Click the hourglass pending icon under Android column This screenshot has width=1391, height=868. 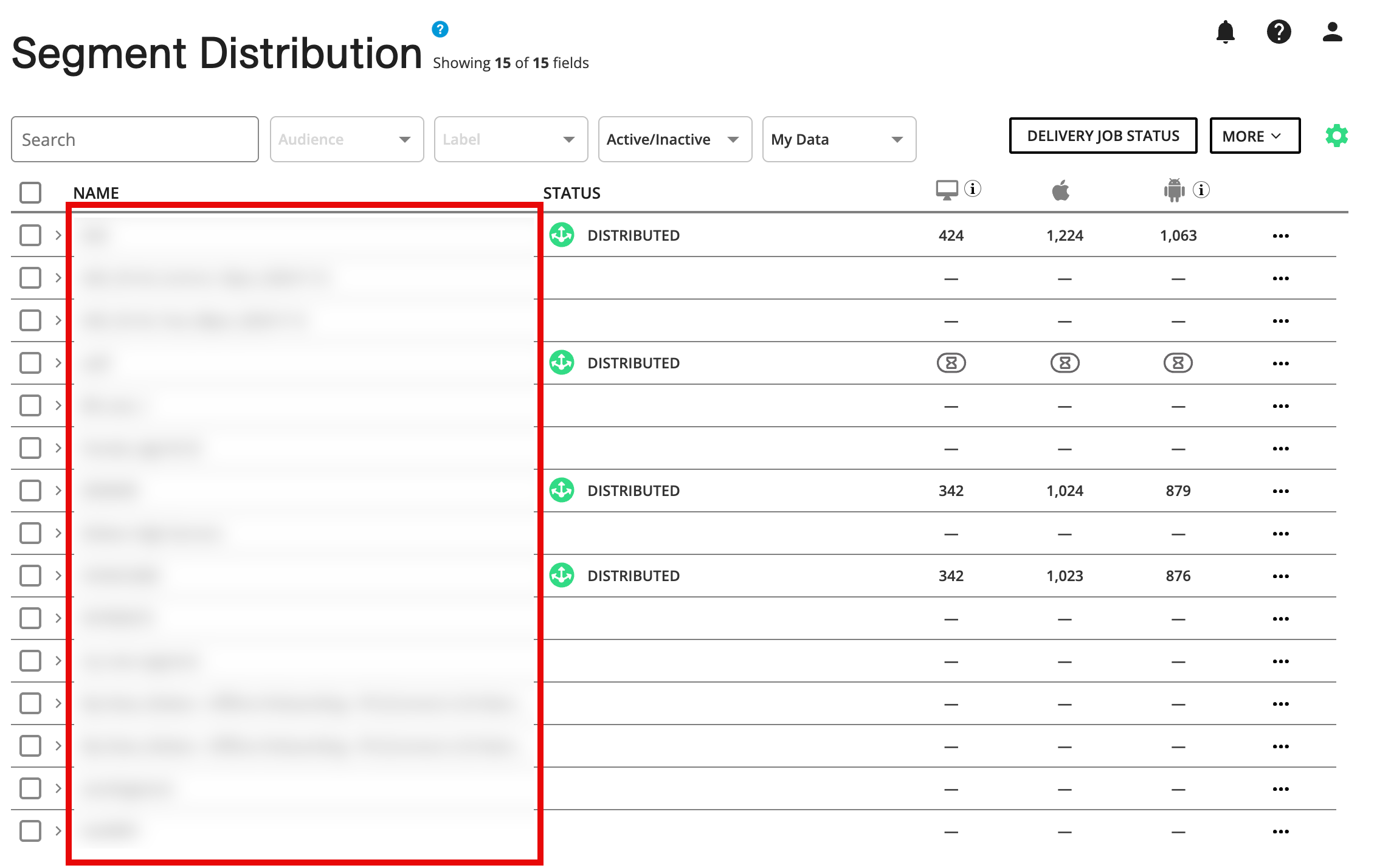(x=1178, y=363)
